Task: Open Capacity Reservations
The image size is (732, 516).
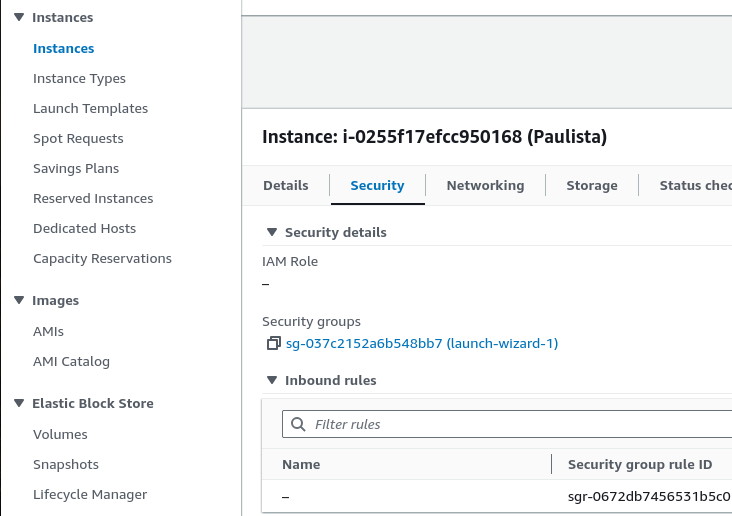Action: 102,258
